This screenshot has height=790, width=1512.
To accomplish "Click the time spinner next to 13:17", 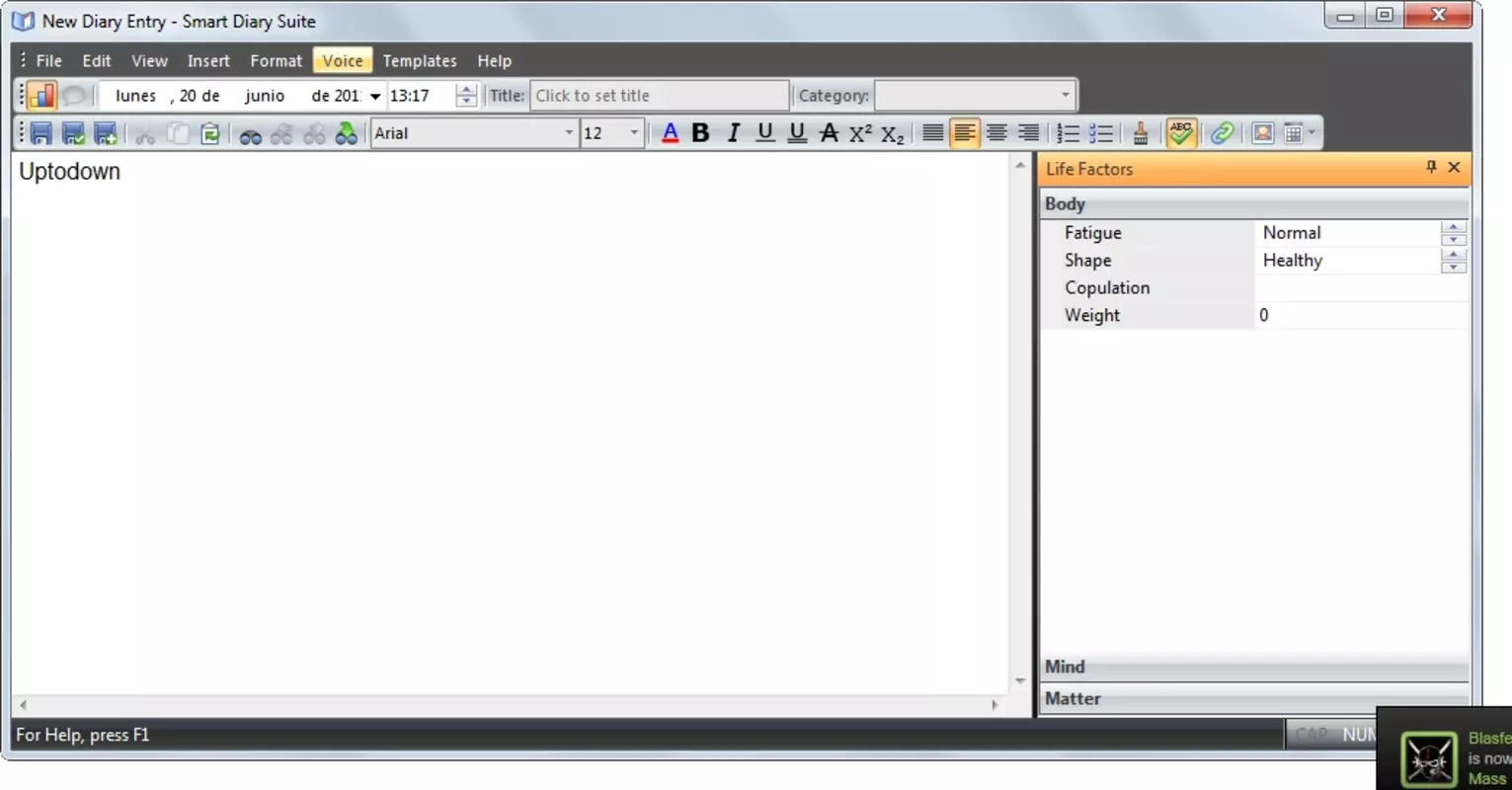I will [467, 96].
